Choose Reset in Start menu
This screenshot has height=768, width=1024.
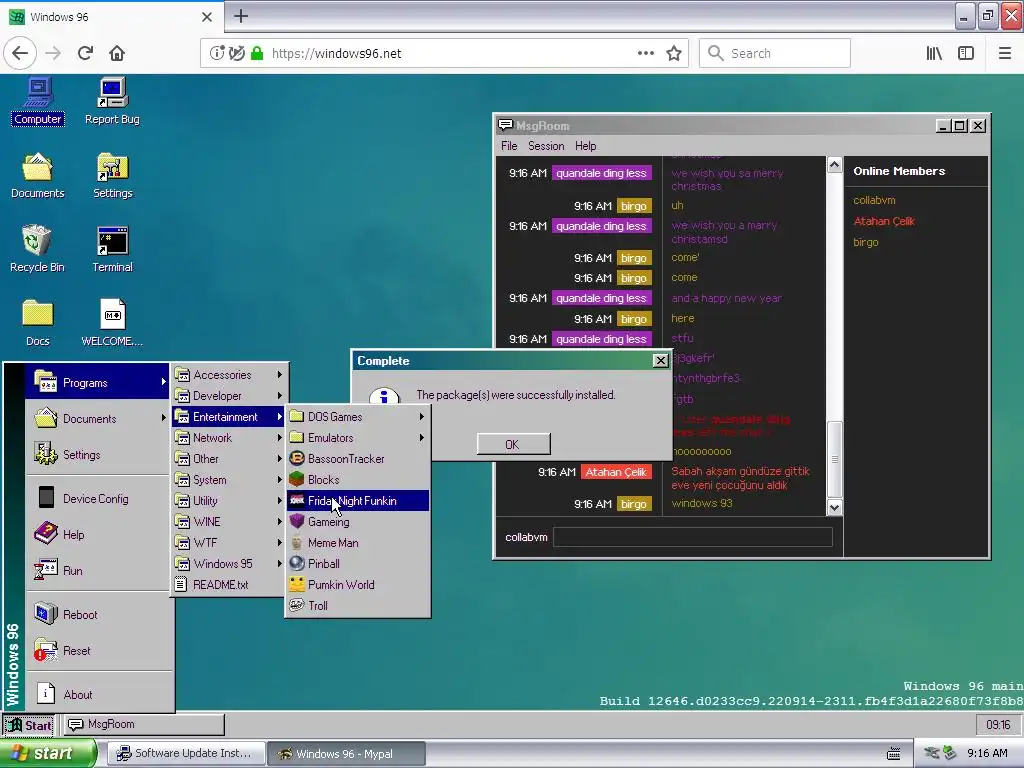click(99, 650)
